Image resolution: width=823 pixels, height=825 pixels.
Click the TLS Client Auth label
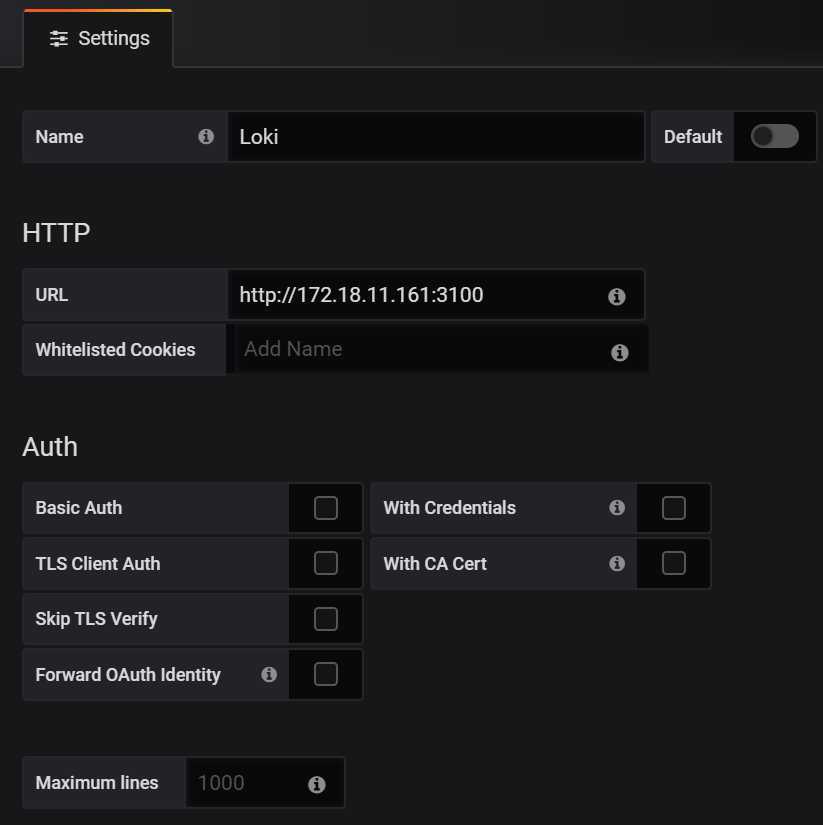pyautogui.click(x=98, y=564)
